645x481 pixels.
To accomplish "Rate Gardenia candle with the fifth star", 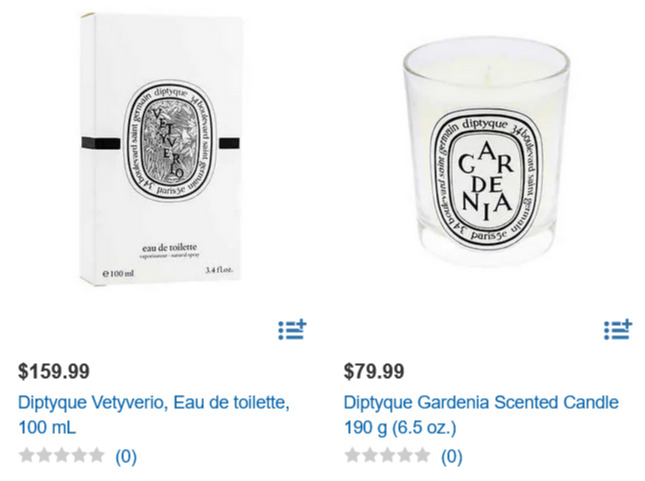I will pyautogui.click(x=422, y=455).
